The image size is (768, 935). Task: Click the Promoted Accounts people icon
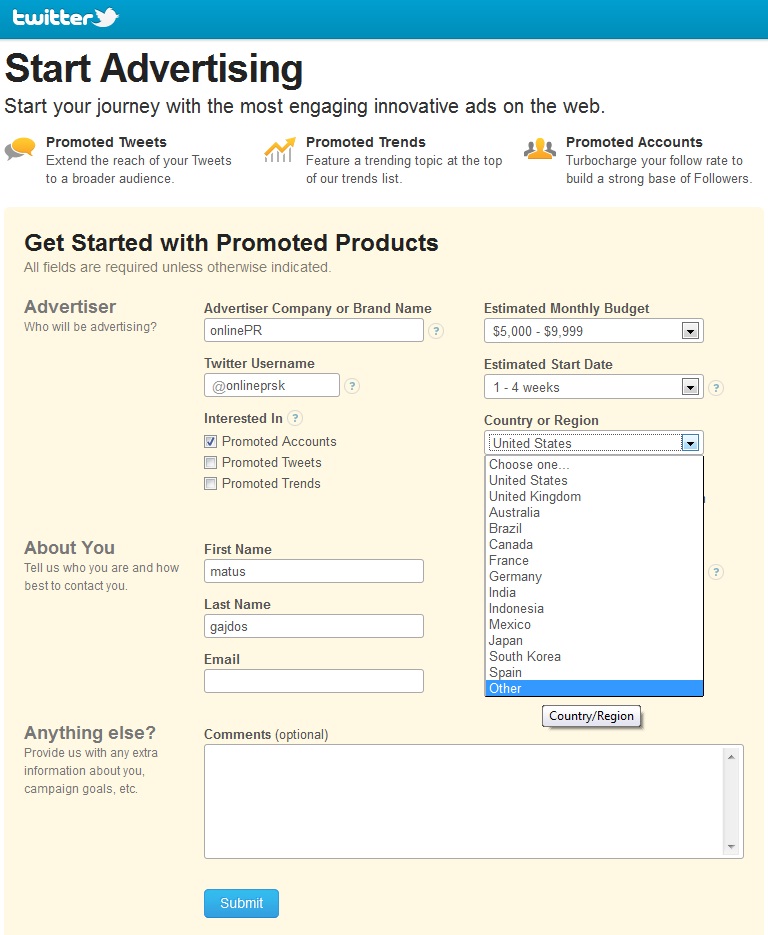(540, 148)
